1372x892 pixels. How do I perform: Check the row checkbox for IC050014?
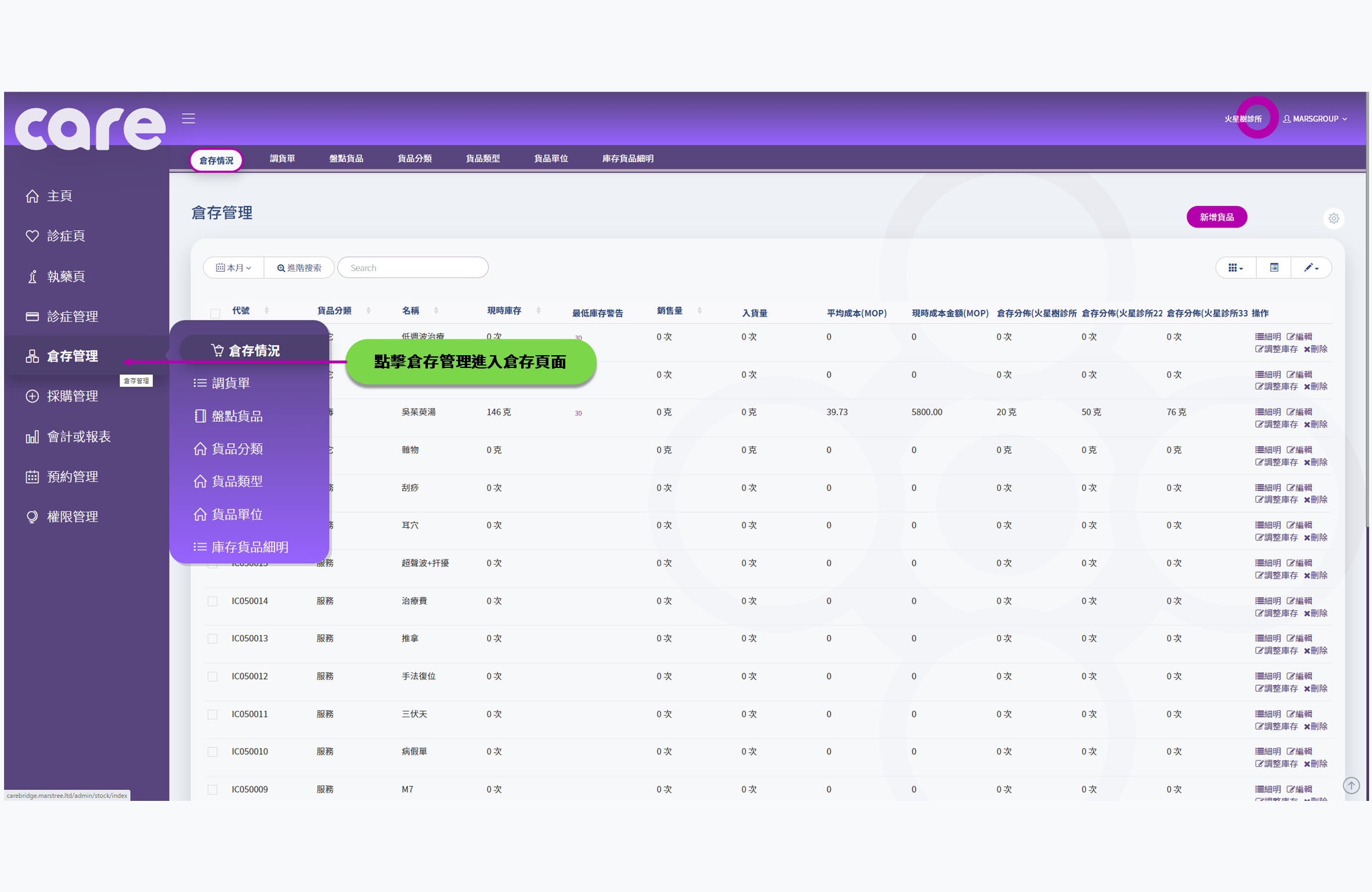point(213,601)
